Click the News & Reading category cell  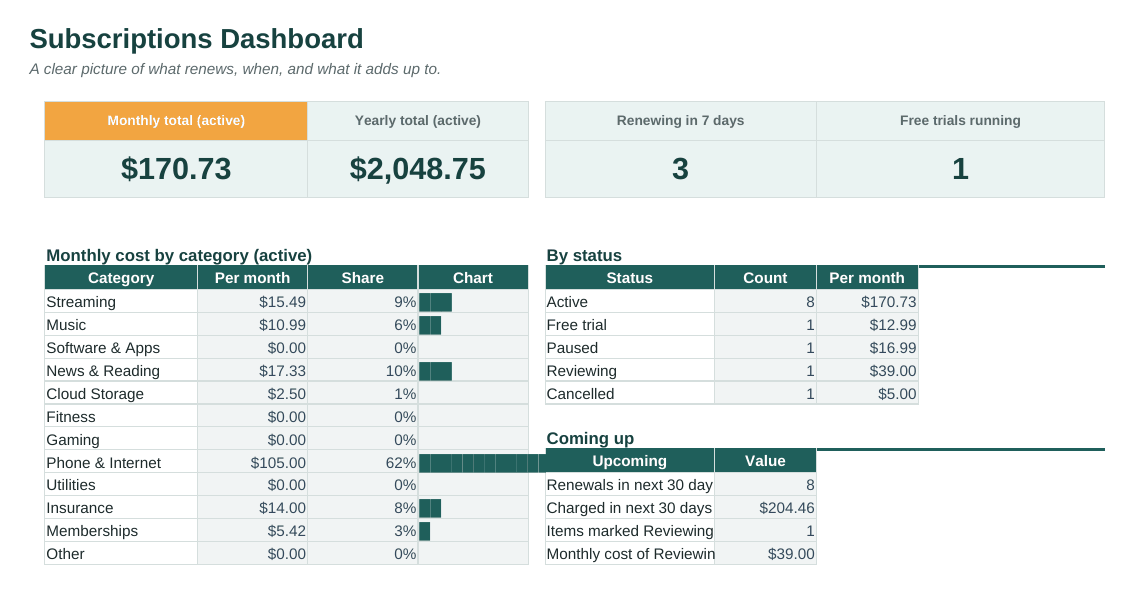(x=121, y=371)
